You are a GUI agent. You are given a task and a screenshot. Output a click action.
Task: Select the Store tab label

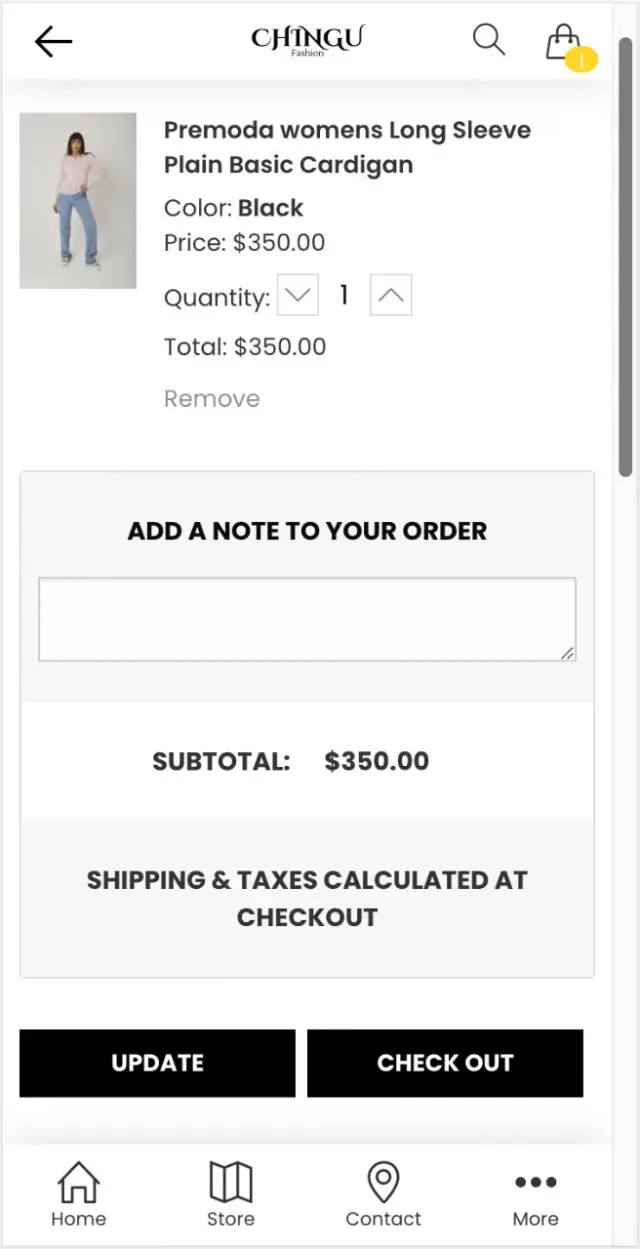(x=231, y=1219)
